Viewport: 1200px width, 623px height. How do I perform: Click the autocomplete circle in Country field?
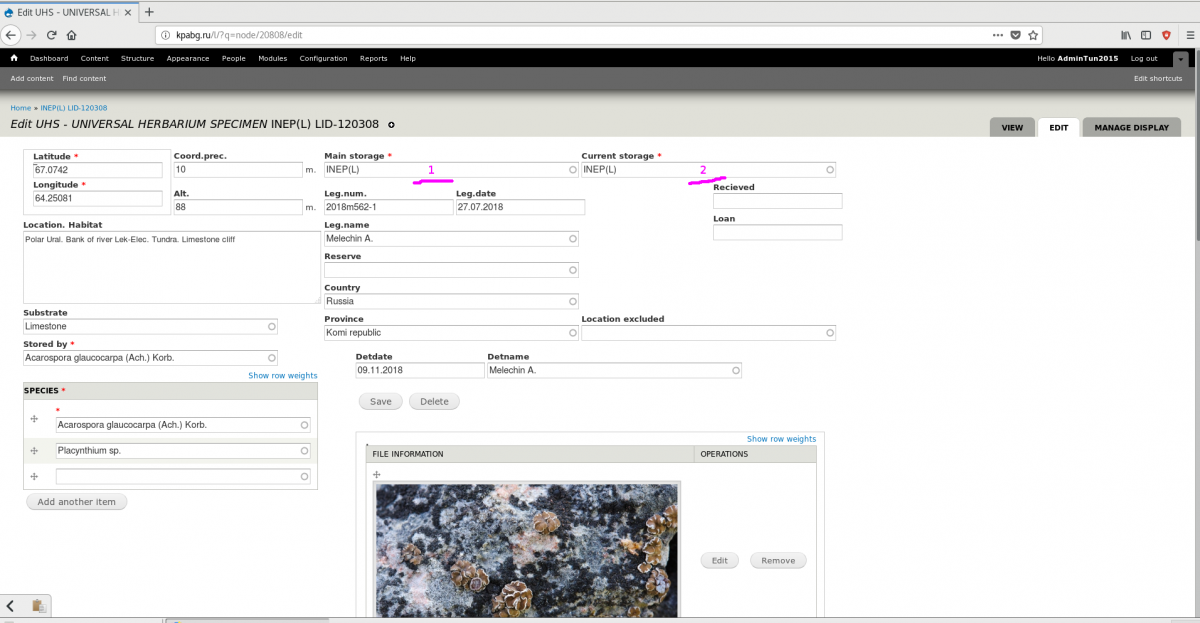coord(572,301)
